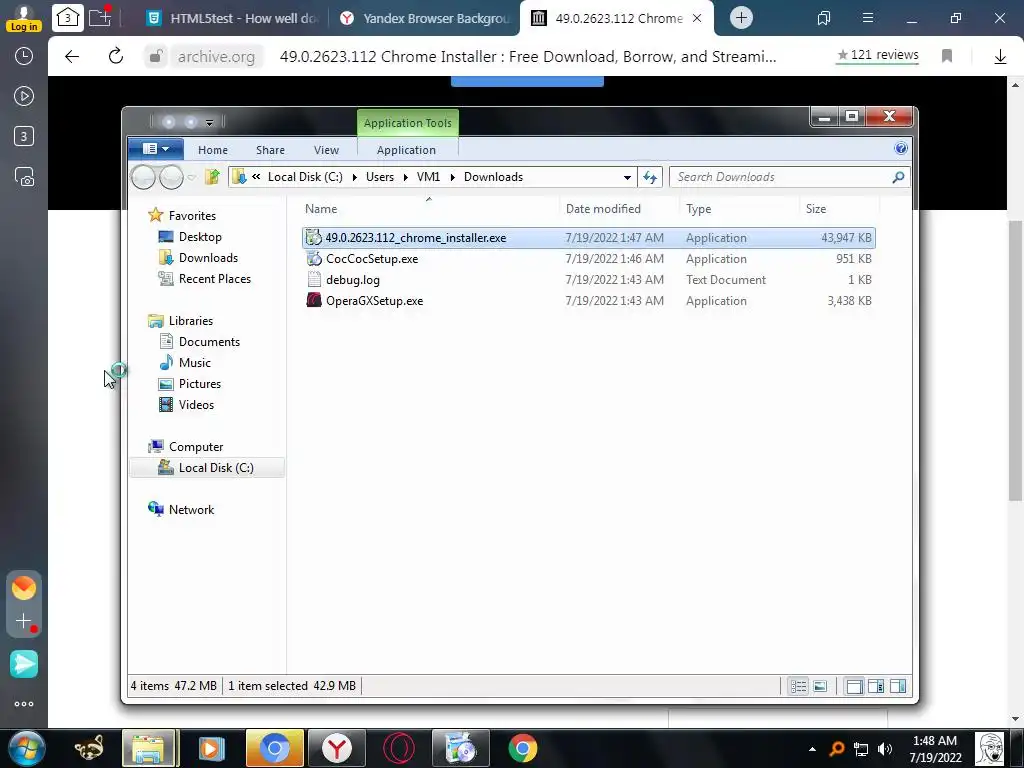Image resolution: width=1024 pixels, height=768 pixels.
Task: Open Google Chrome from the taskbar
Action: tap(522, 748)
